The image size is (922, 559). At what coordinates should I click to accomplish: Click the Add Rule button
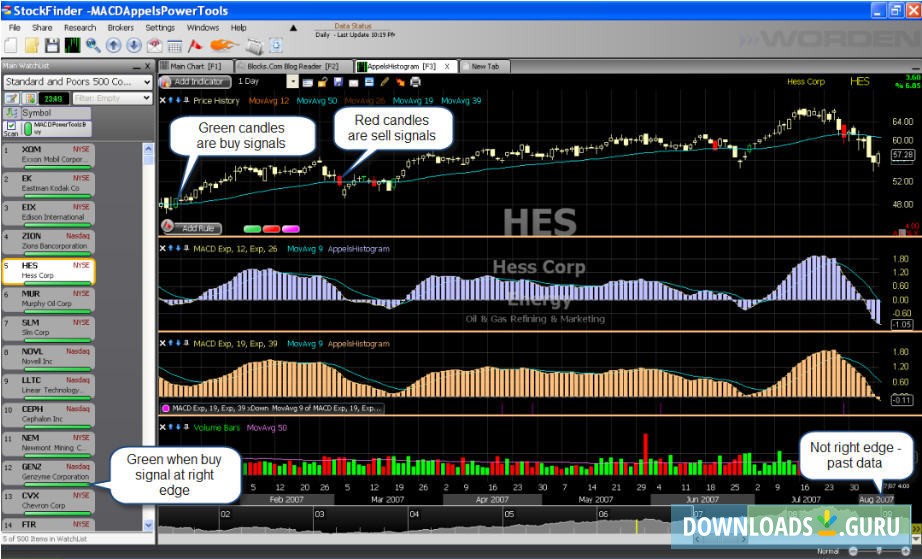click(192, 228)
